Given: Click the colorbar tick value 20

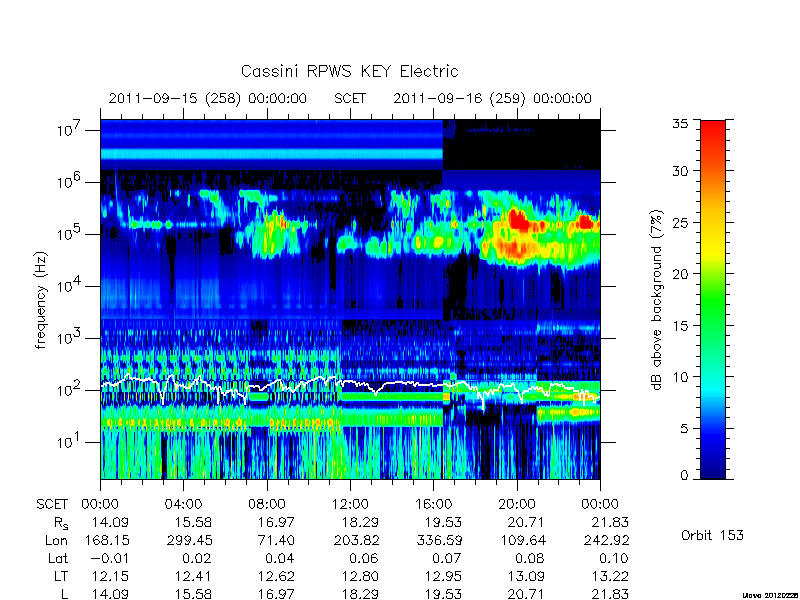Looking at the screenshot, I should (x=681, y=274).
